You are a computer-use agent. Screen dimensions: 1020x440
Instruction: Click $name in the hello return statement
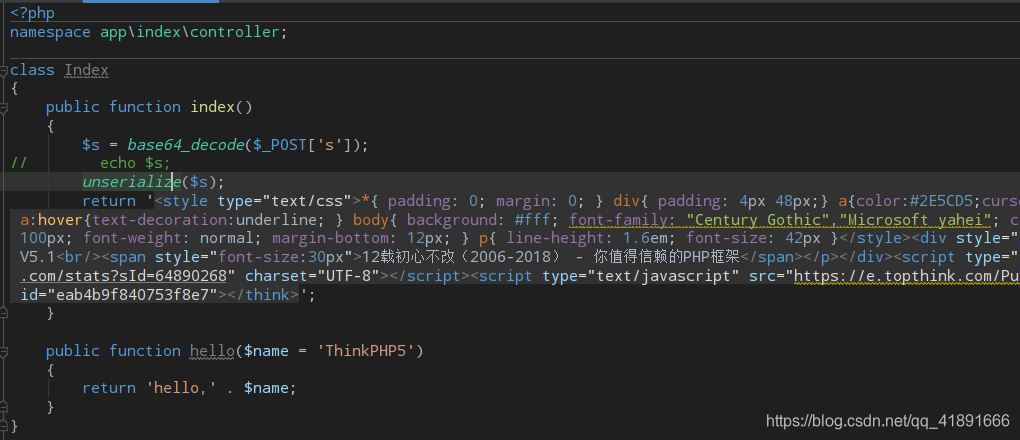coord(265,388)
